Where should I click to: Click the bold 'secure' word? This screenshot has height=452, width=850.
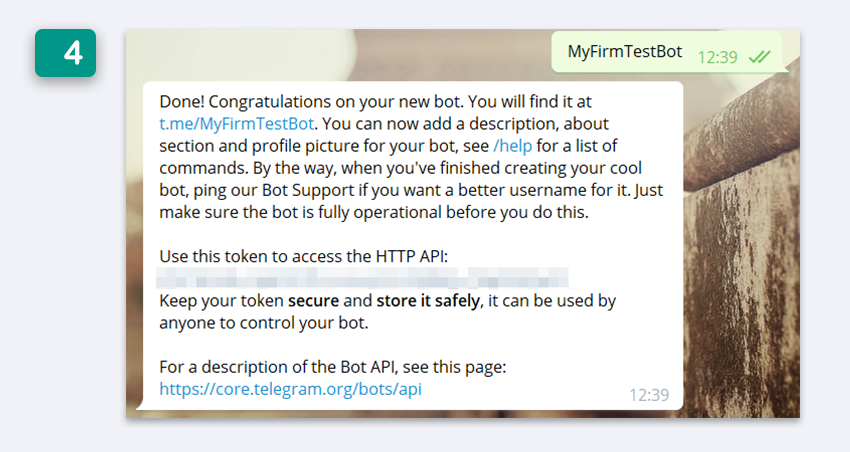tap(313, 301)
